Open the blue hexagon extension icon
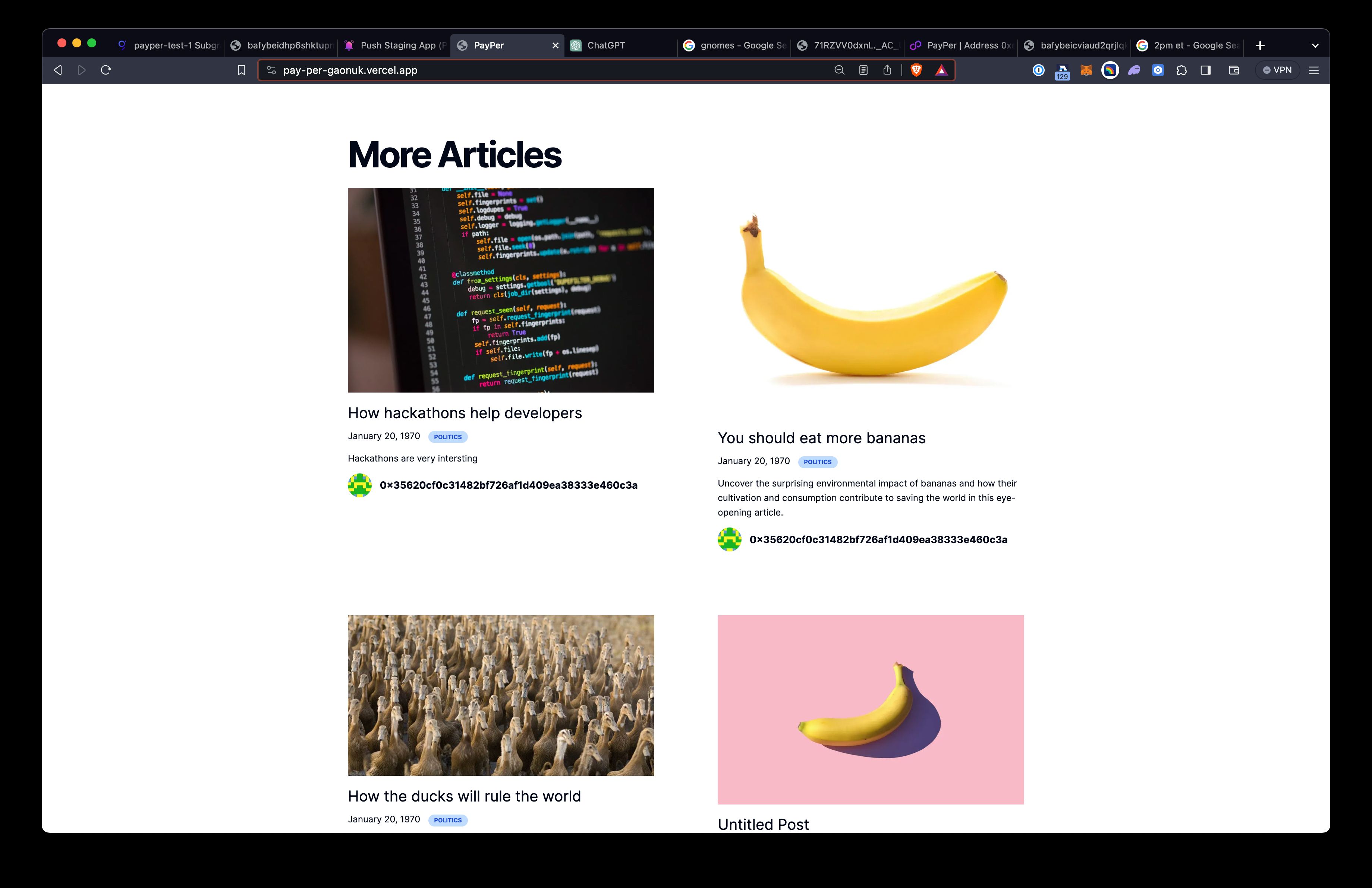 (1158, 70)
